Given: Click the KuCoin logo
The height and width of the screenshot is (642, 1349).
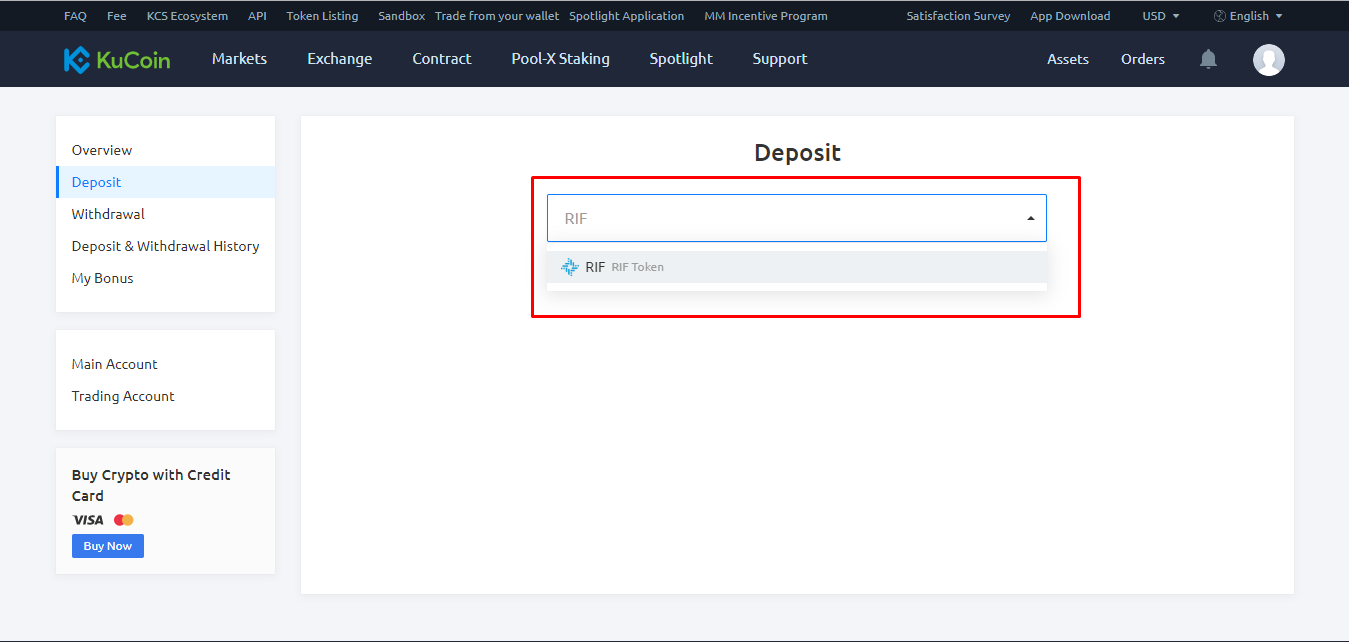Looking at the screenshot, I should coord(117,60).
